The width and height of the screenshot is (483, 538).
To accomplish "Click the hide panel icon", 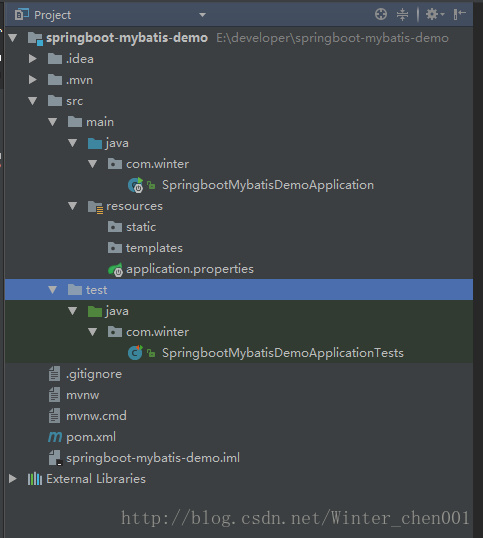I will tap(460, 14).
